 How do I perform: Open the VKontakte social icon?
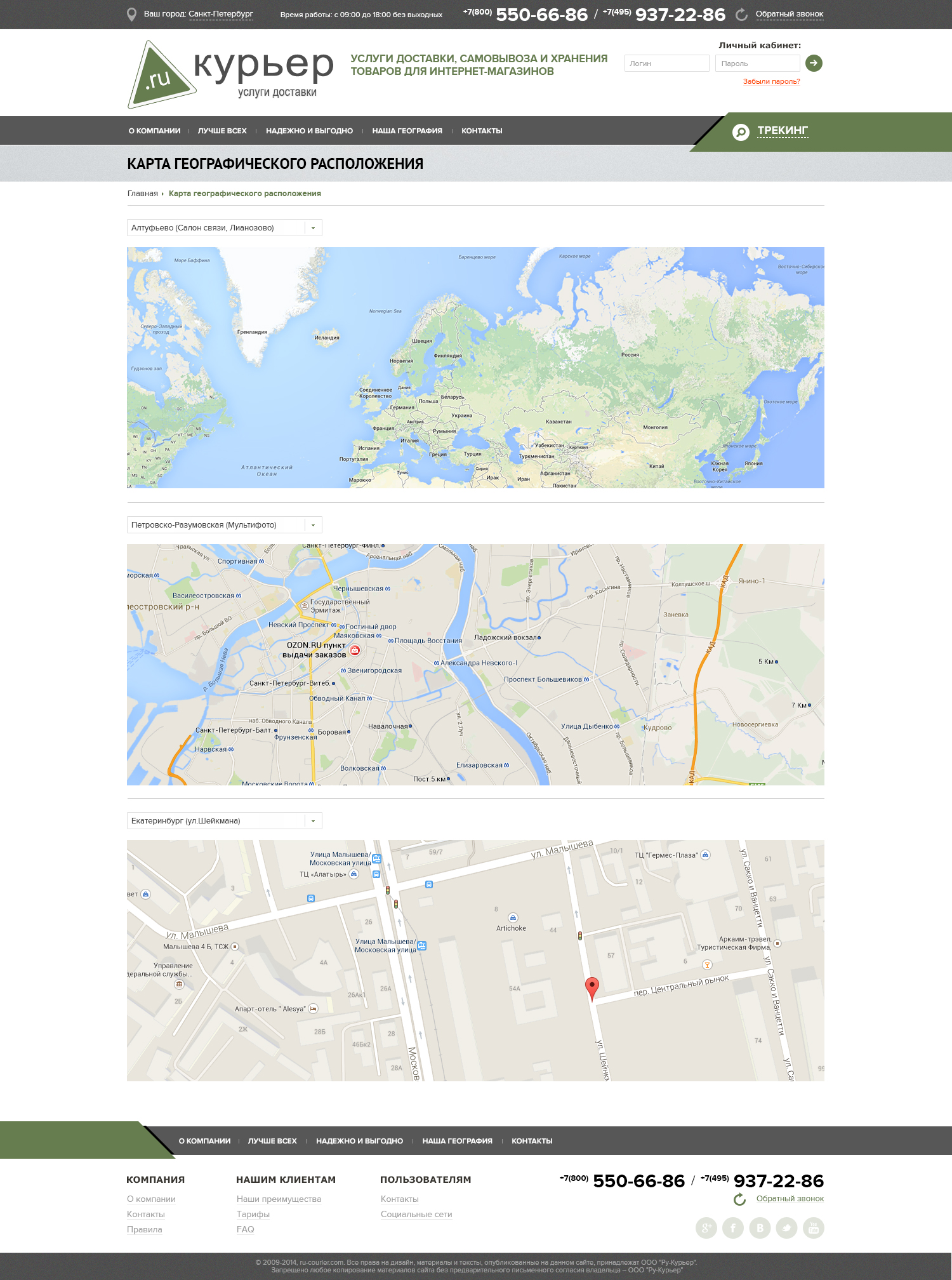[x=760, y=1228]
